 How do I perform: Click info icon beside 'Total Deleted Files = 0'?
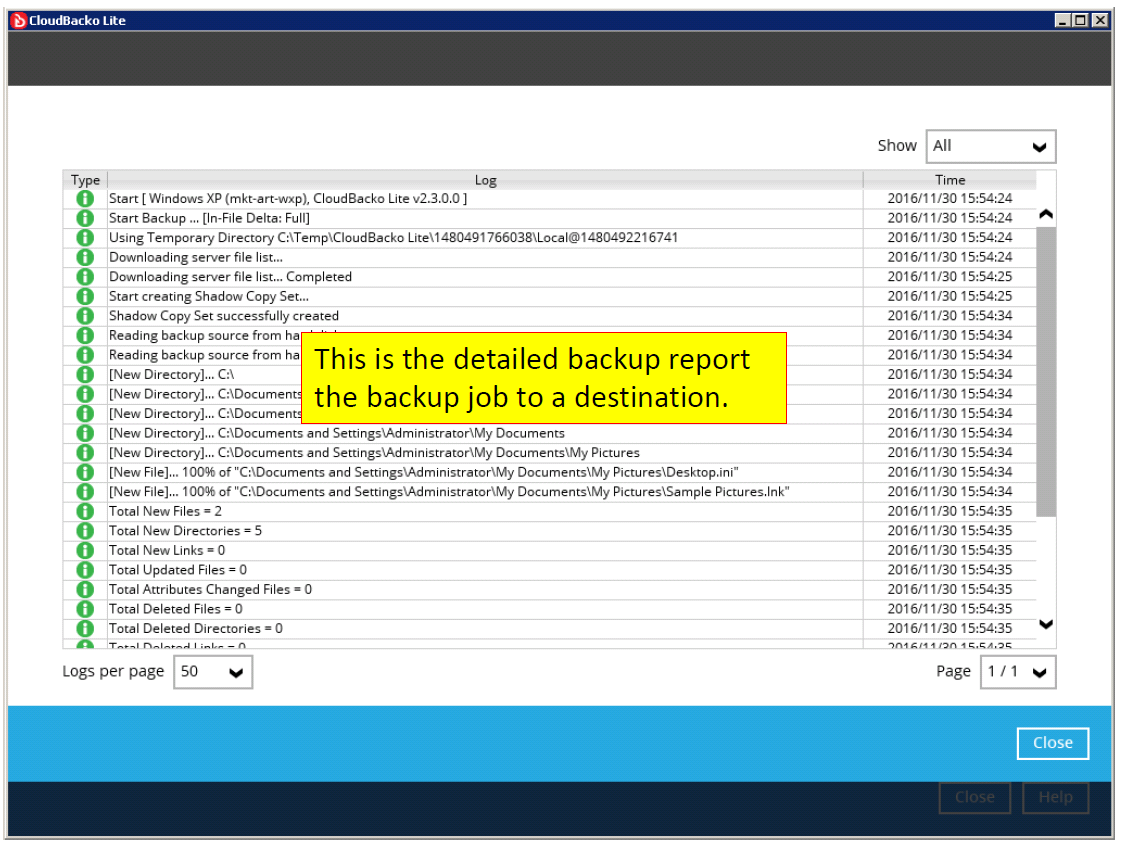coord(85,609)
